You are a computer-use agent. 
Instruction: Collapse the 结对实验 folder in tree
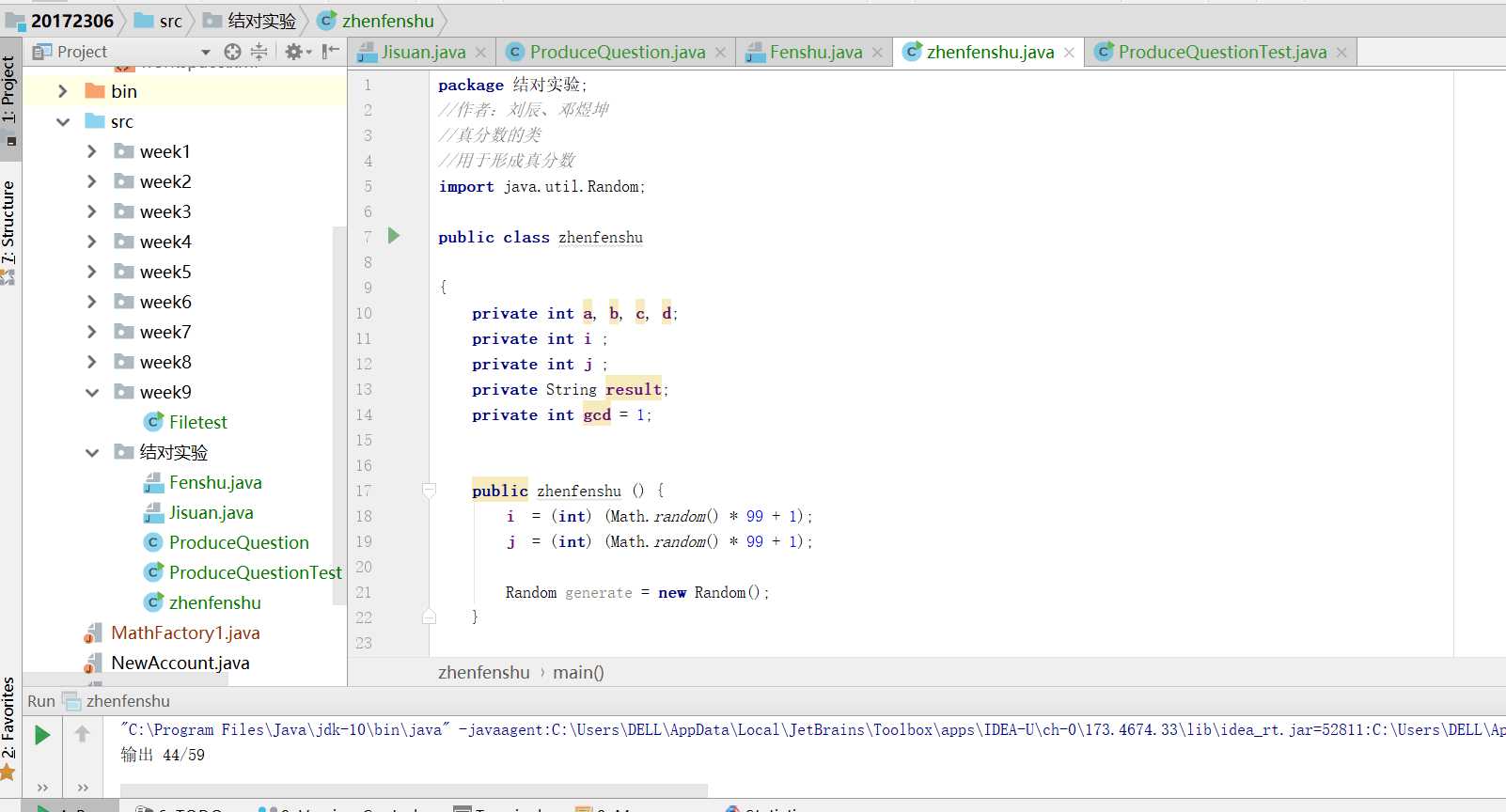pyautogui.click(x=91, y=452)
